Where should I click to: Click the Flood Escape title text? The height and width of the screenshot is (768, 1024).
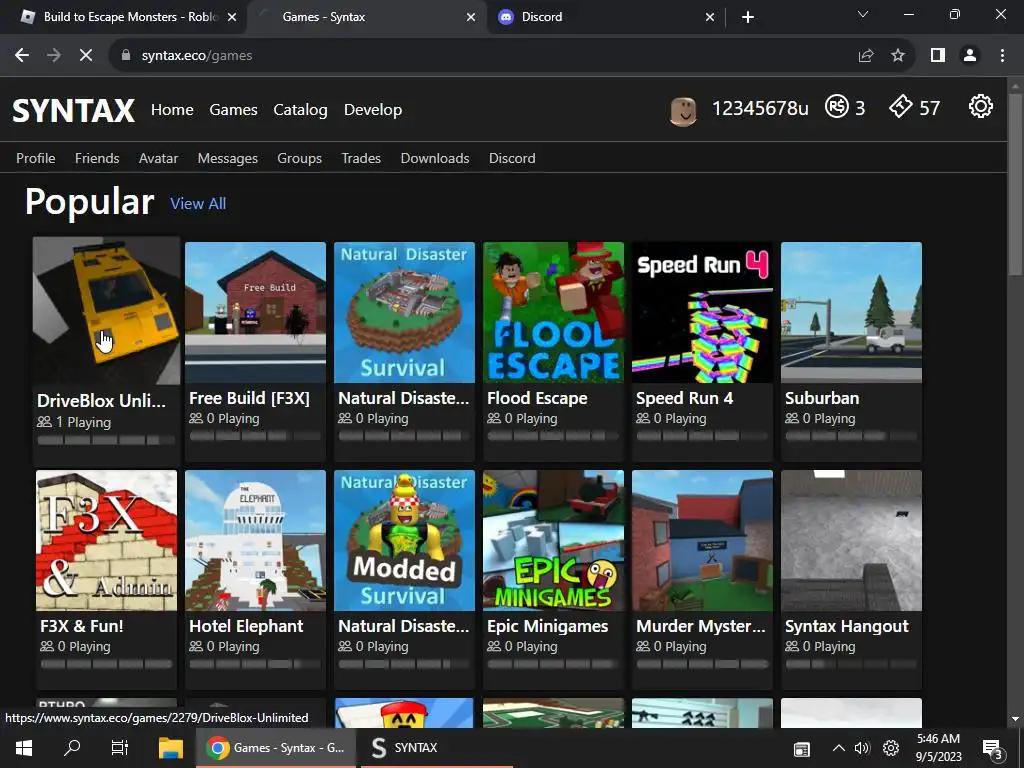(x=537, y=398)
